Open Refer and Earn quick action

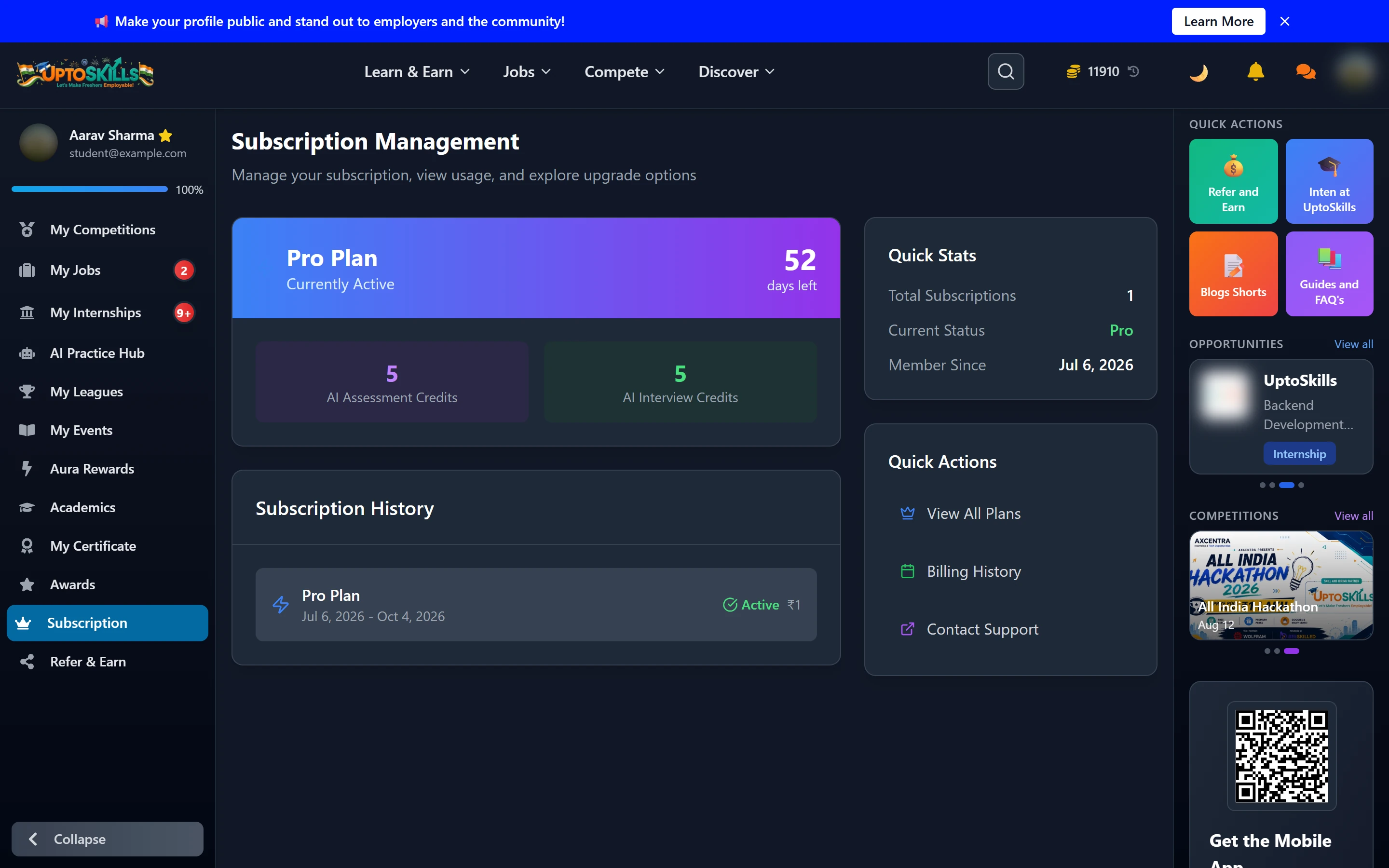pyautogui.click(x=1233, y=181)
